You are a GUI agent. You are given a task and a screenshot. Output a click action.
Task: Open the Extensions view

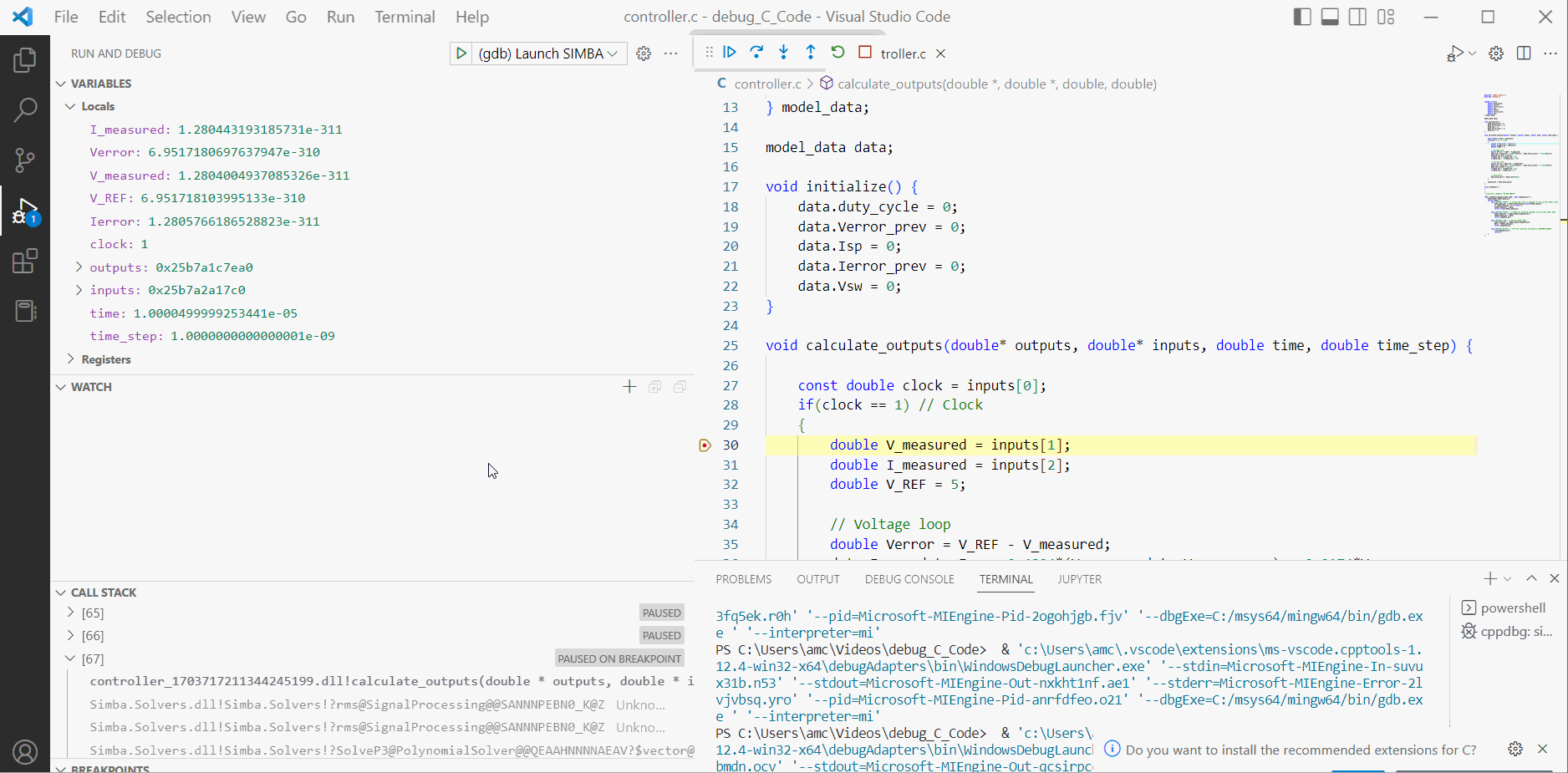pos(25,261)
